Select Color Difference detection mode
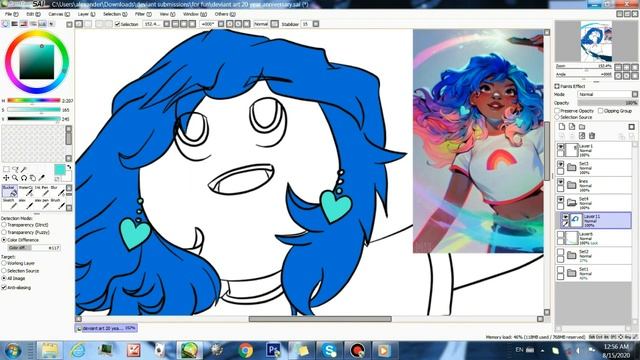The width and height of the screenshot is (640, 360). [x=4, y=240]
